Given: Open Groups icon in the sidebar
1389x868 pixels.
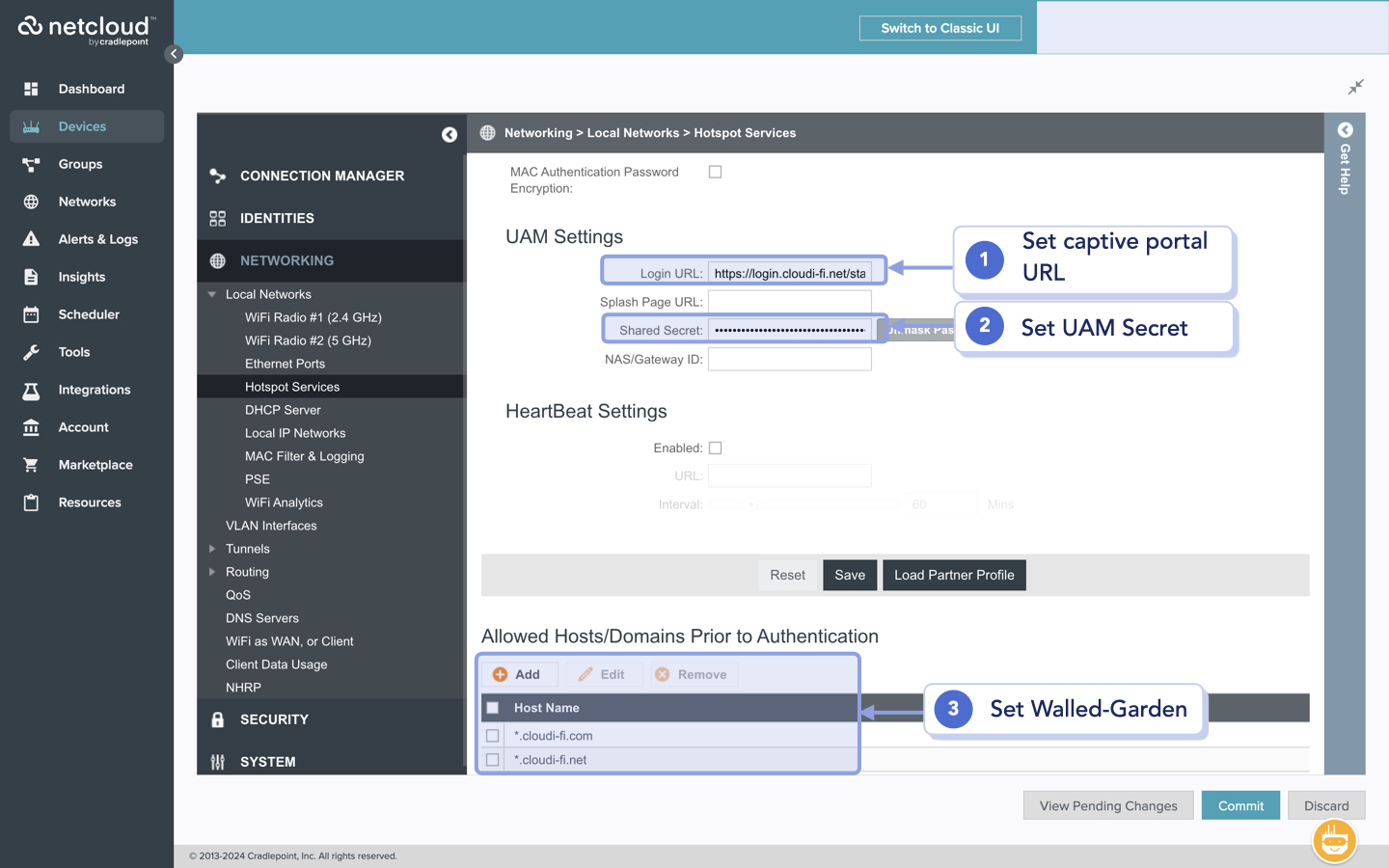Looking at the screenshot, I should click(31, 164).
